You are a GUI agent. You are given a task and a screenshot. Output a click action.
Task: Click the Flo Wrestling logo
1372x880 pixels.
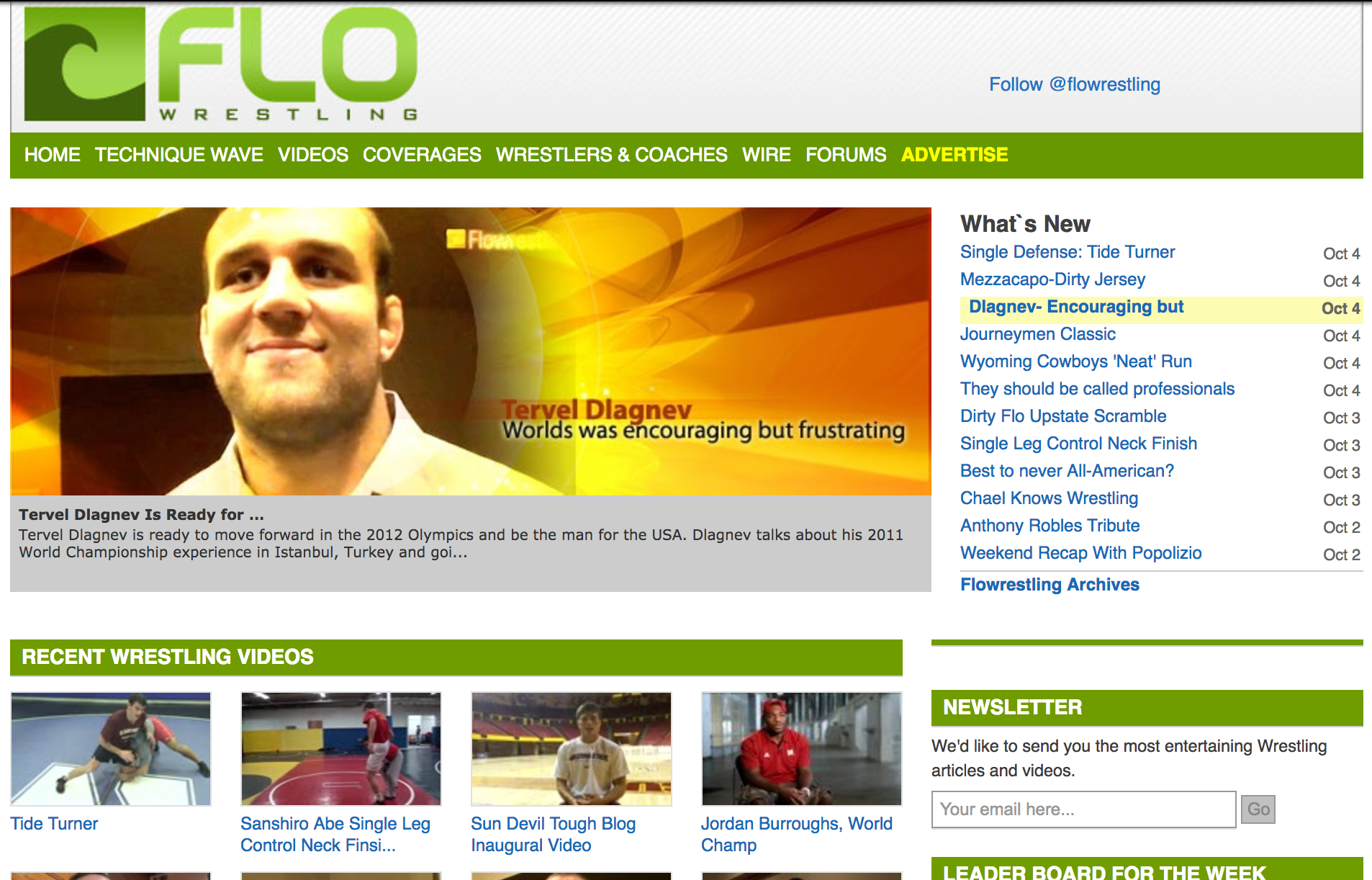point(221,64)
